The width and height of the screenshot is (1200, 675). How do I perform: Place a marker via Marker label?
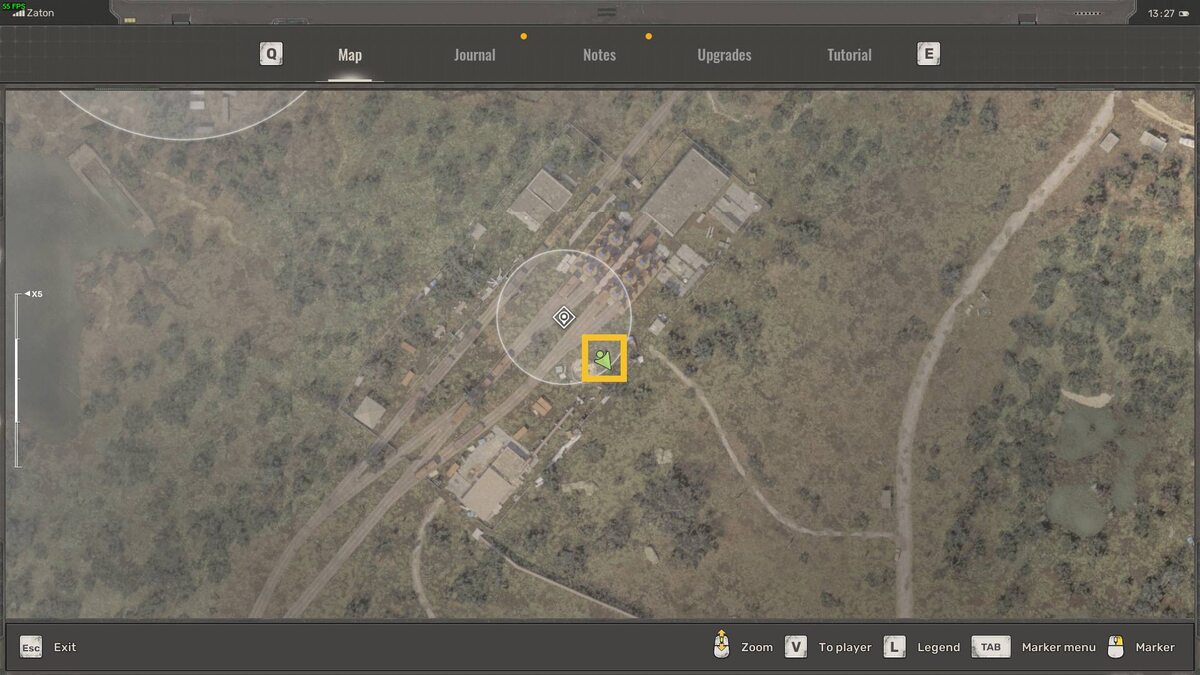pyautogui.click(x=1155, y=647)
